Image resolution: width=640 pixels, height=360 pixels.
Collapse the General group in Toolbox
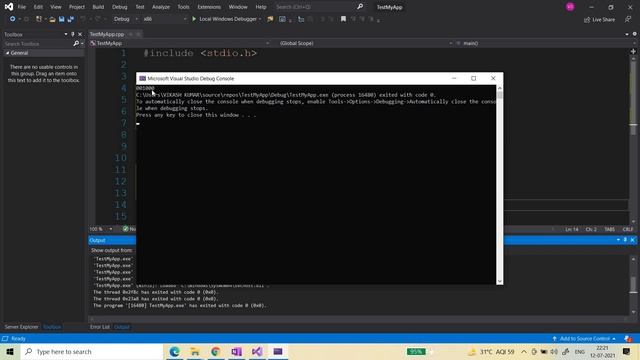[7, 53]
